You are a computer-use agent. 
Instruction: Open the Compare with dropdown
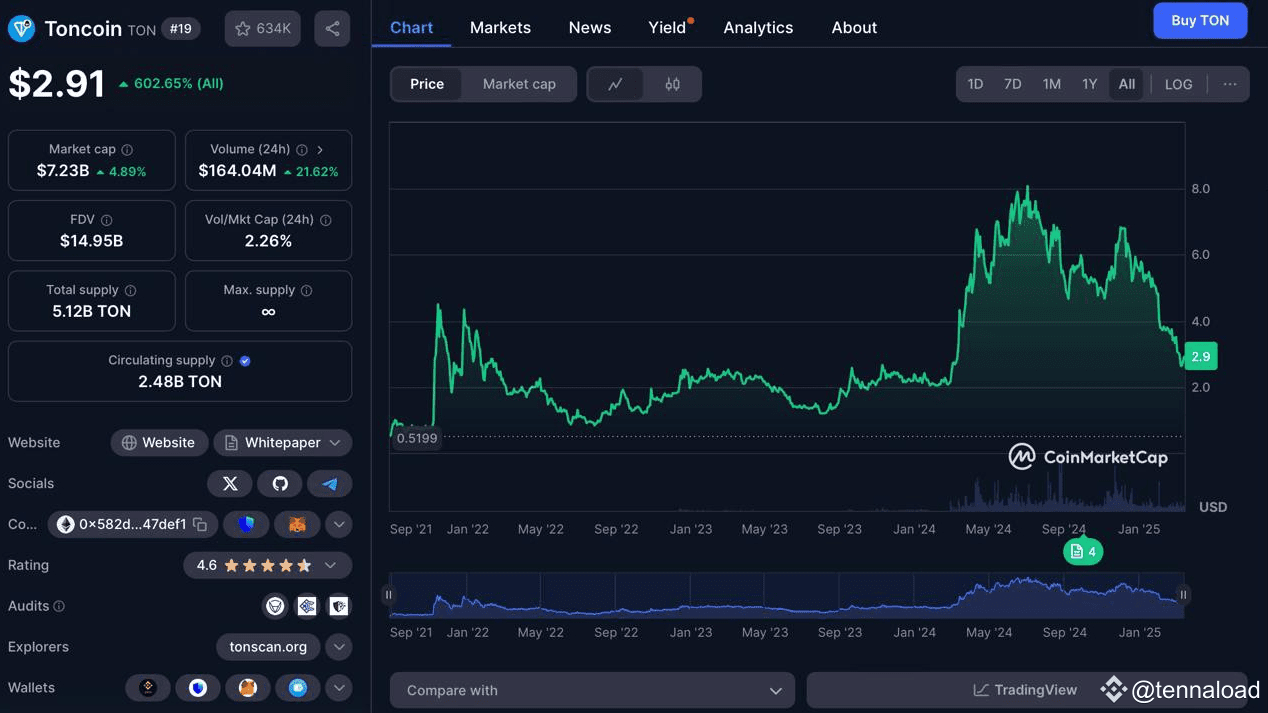593,690
